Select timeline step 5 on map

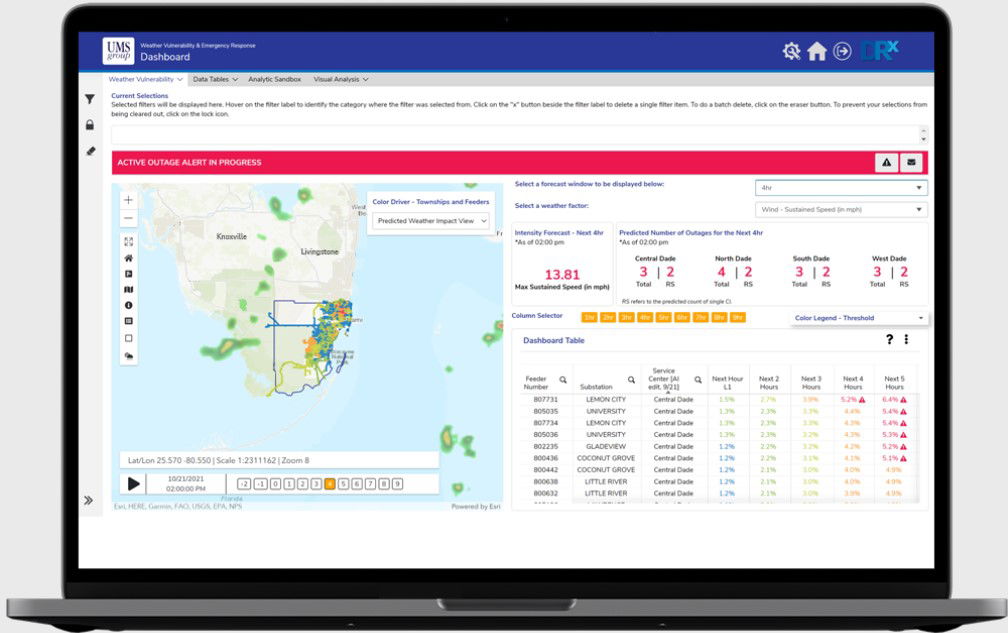click(343, 484)
